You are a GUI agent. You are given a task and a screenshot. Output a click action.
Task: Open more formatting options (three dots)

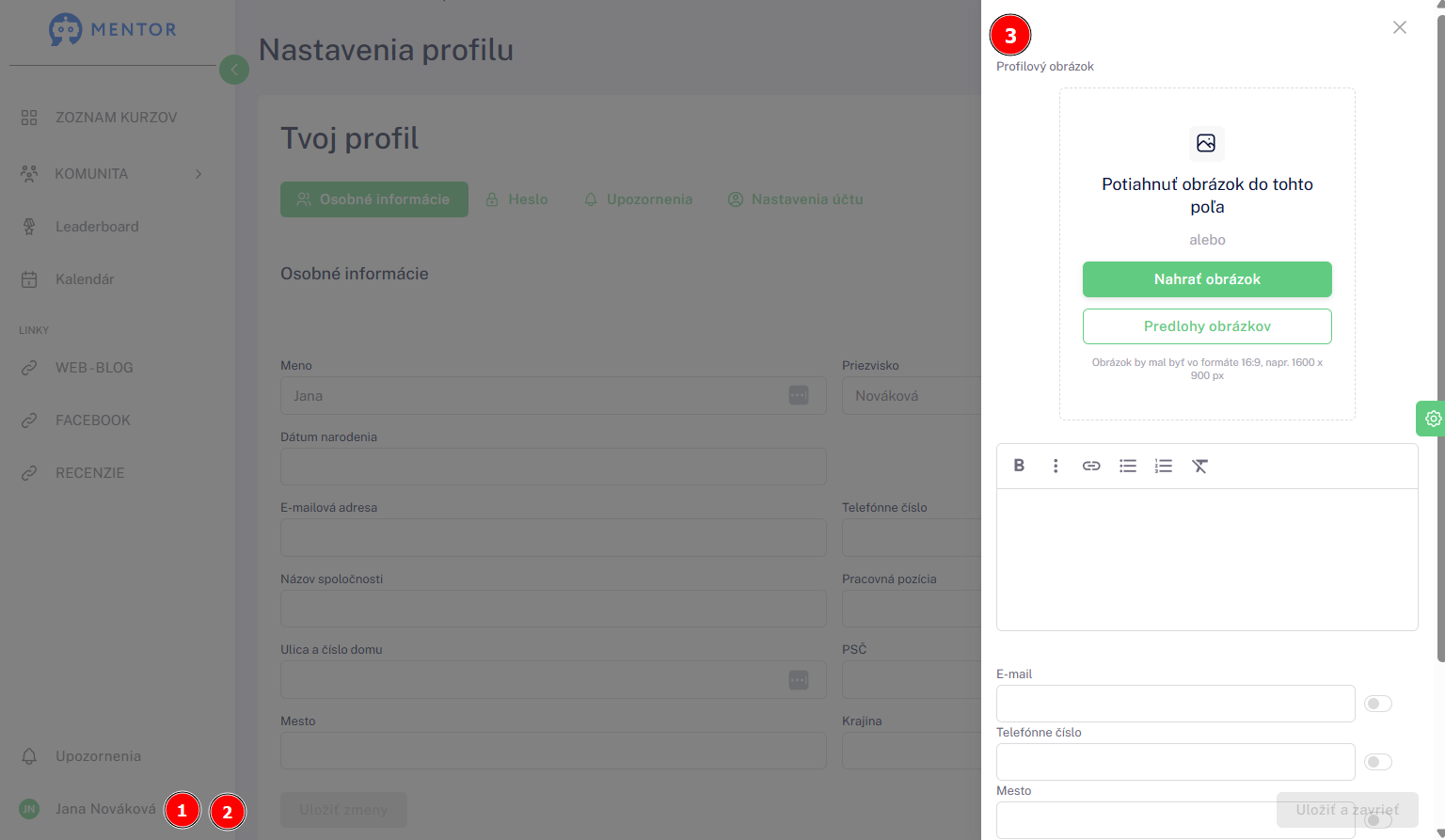(1056, 466)
